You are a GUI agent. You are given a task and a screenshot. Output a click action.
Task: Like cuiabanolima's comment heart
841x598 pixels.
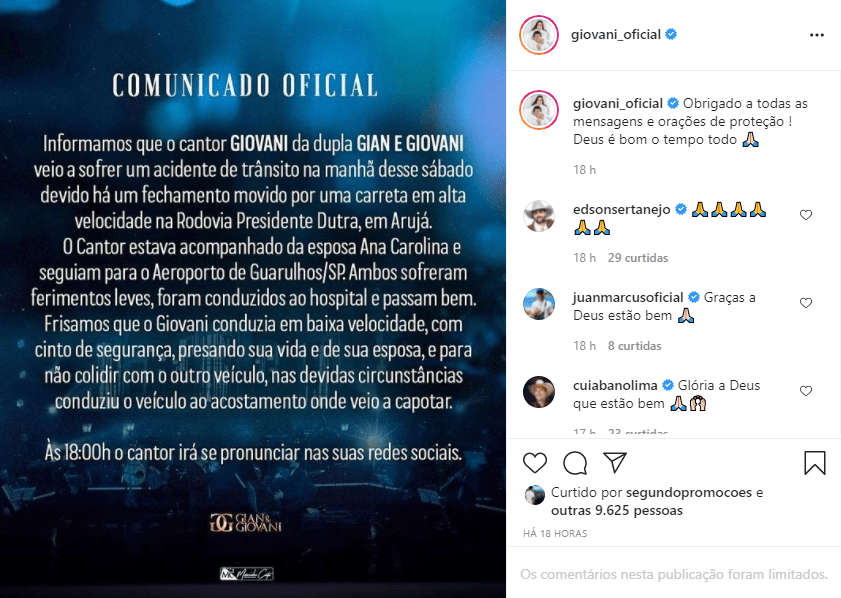click(806, 391)
